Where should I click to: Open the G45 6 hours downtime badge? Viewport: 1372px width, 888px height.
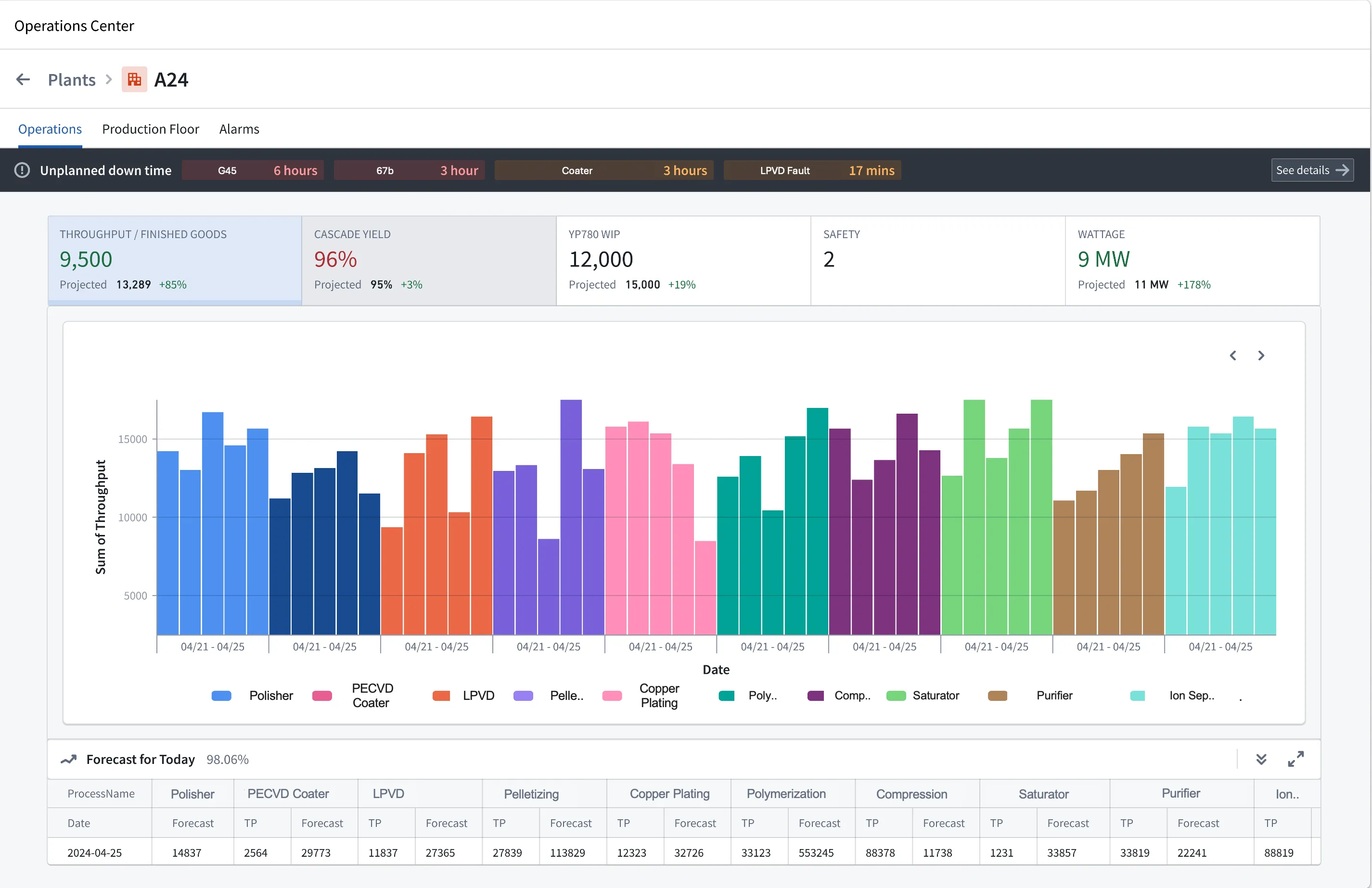pos(253,171)
